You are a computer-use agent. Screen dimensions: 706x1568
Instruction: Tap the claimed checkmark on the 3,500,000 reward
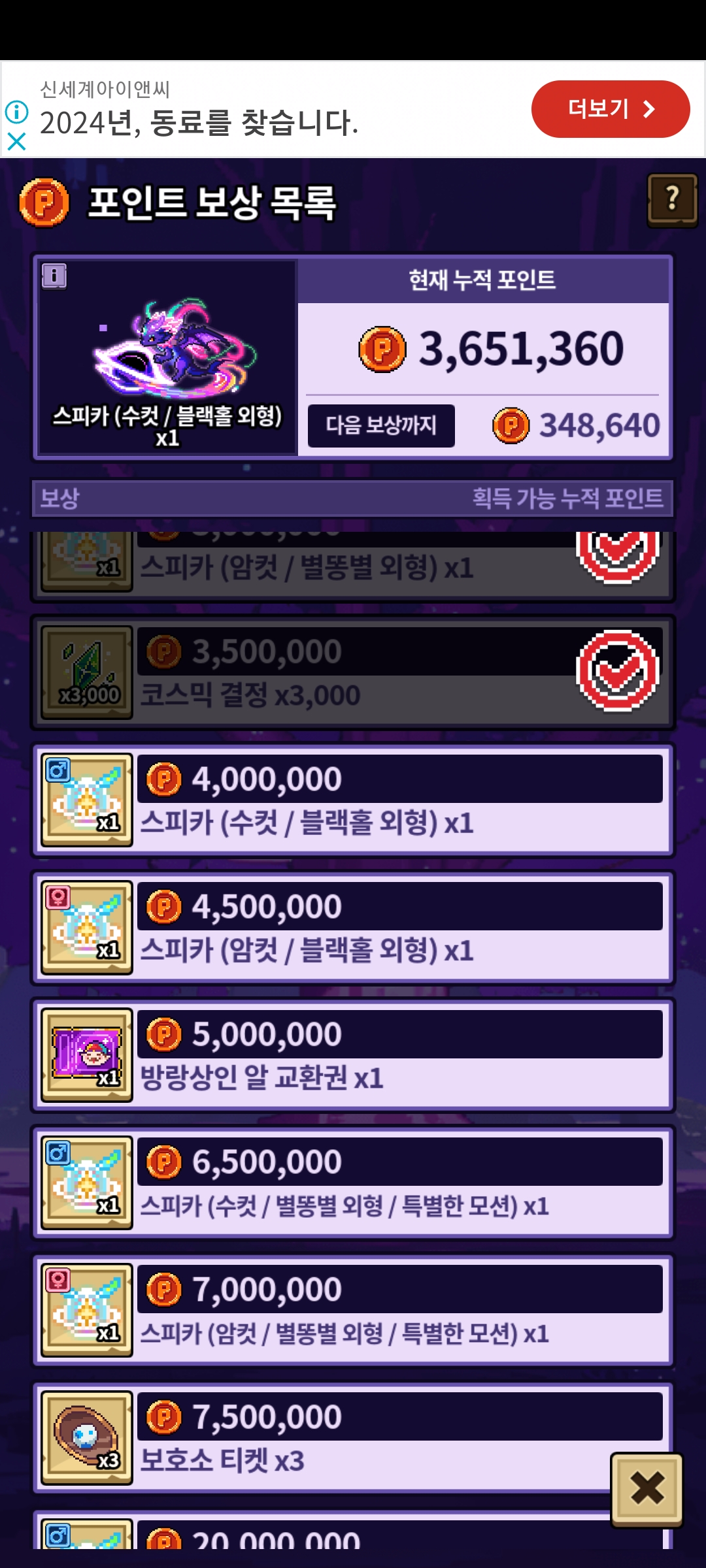pos(618,671)
